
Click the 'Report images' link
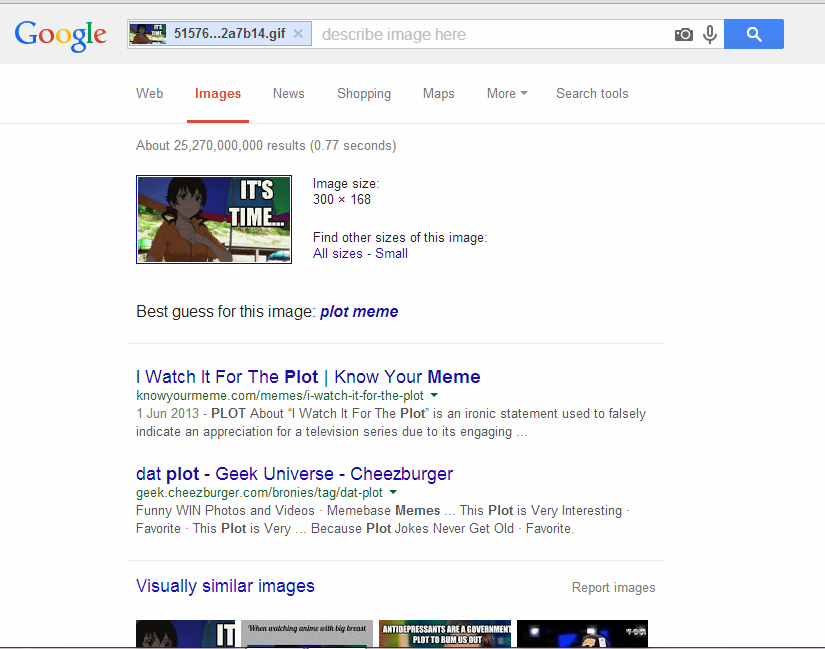613,588
